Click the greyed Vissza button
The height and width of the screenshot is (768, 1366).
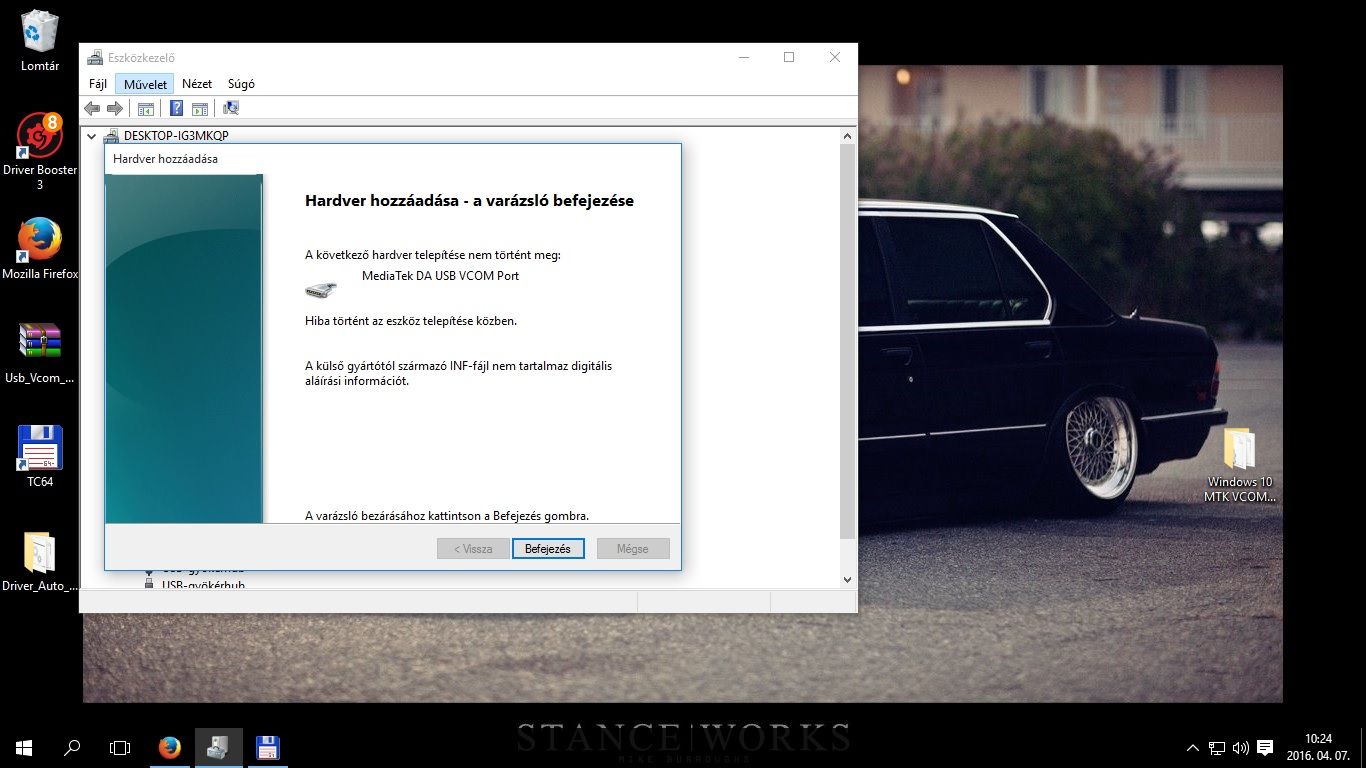473,549
